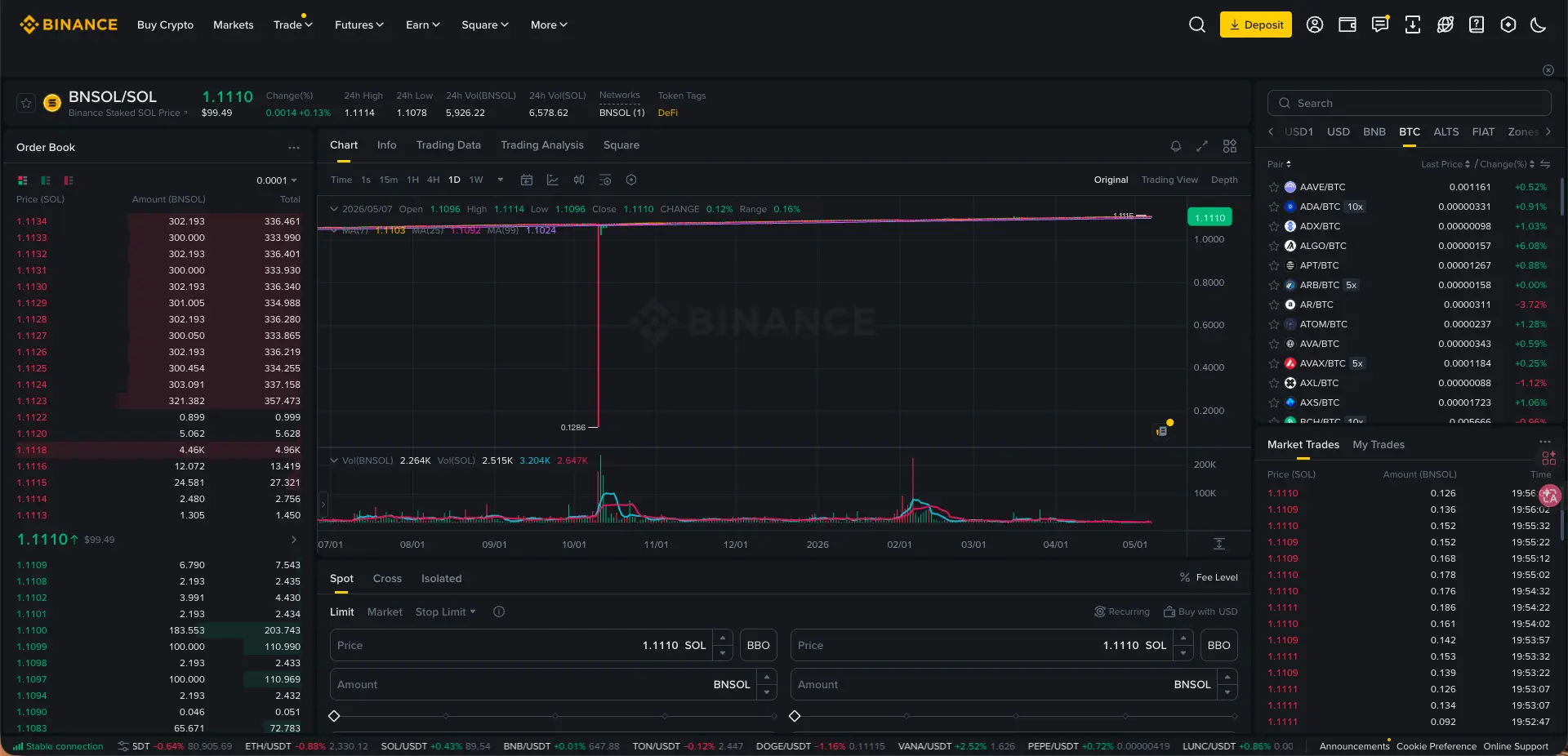Expand the Square menu in the top navigation
1568x756 pixels.
pos(485,24)
